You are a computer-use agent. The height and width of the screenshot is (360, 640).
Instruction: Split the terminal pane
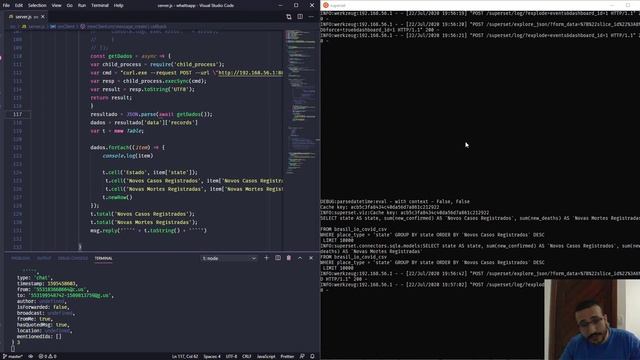click(278, 258)
